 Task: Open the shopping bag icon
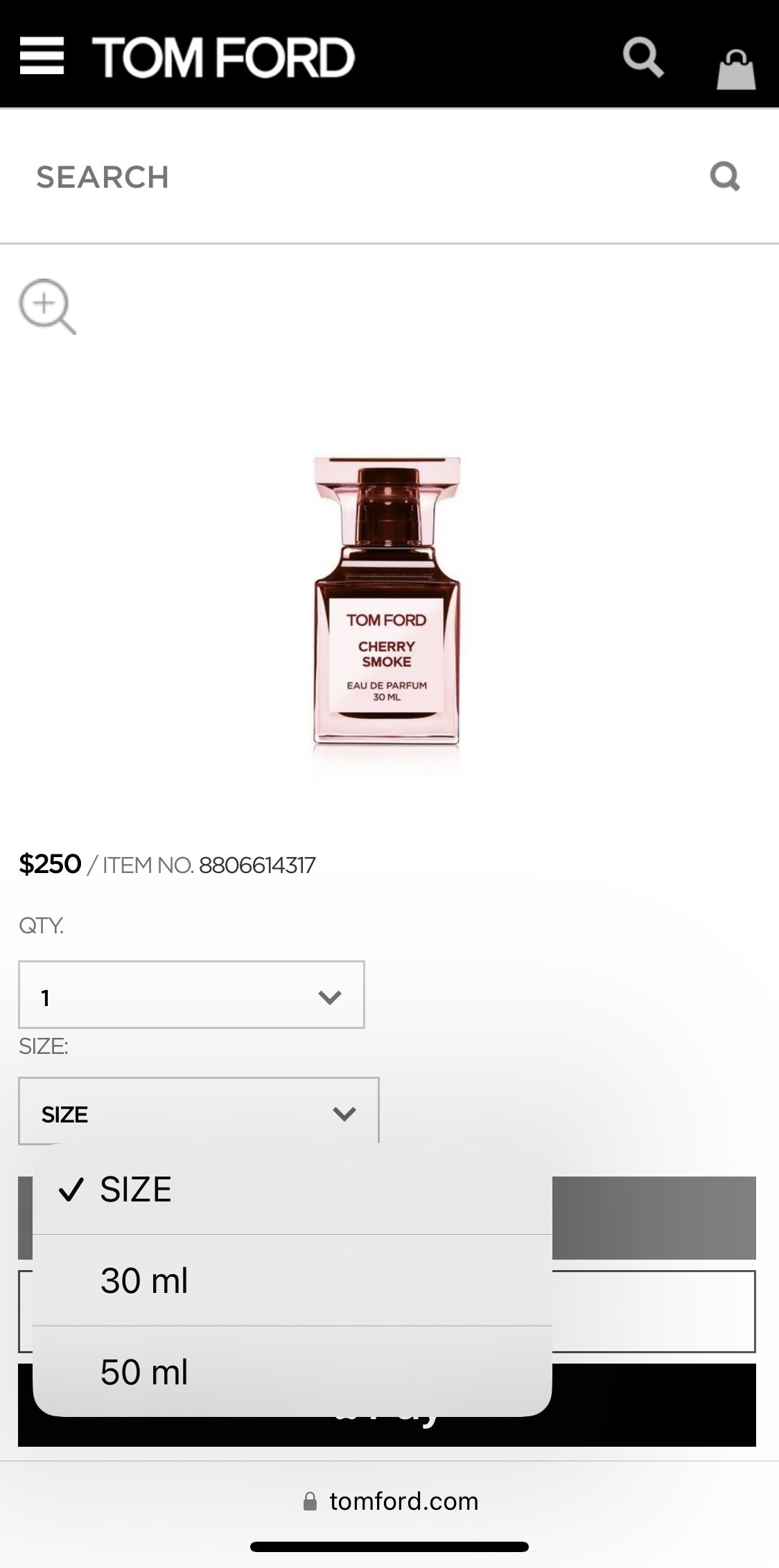click(x=735, y=69)
